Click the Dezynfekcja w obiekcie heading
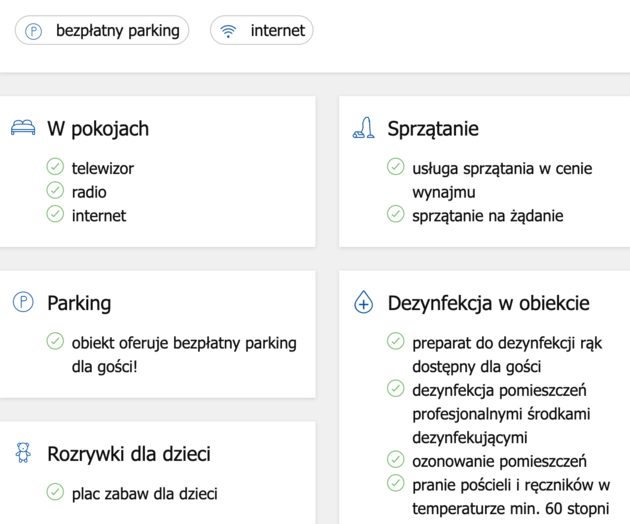The height and width of the screenshot is (524, 630). click(488, 302)
